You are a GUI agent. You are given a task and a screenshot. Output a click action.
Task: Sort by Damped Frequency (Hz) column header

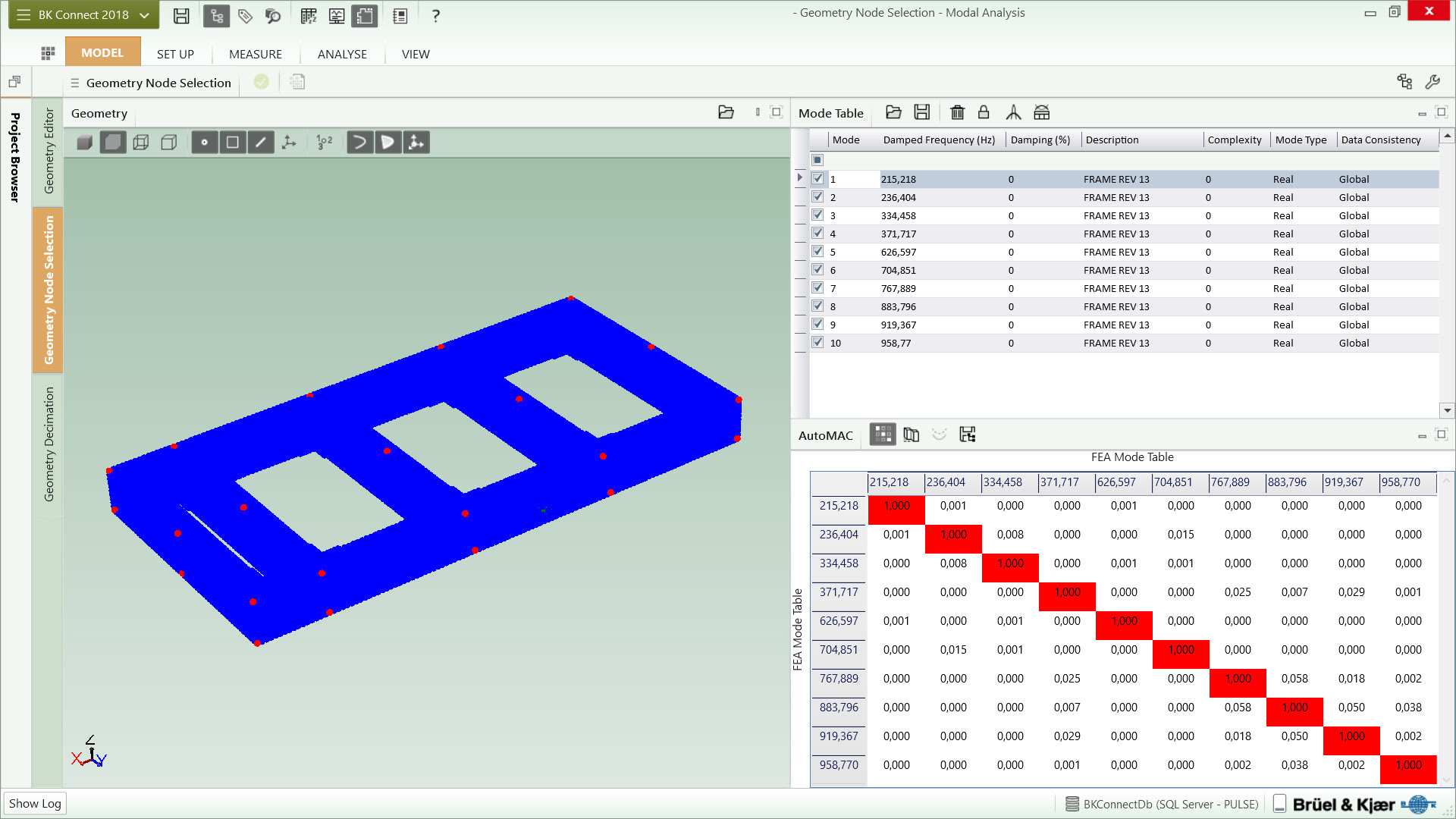[x=939, y=140]
